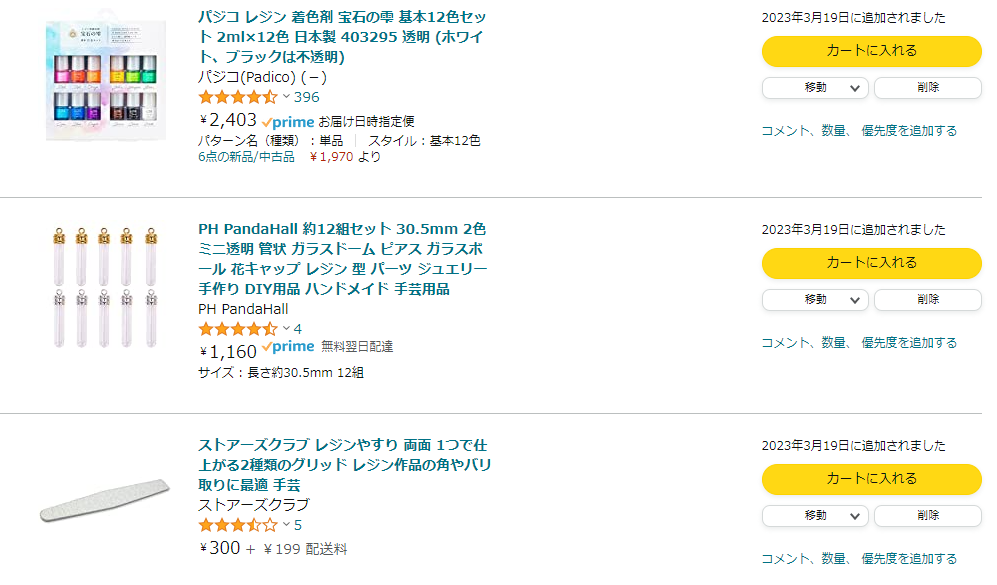997x585 pixels.
Task: Open 移動 dropdown for first item
Action: coord(814,88)
